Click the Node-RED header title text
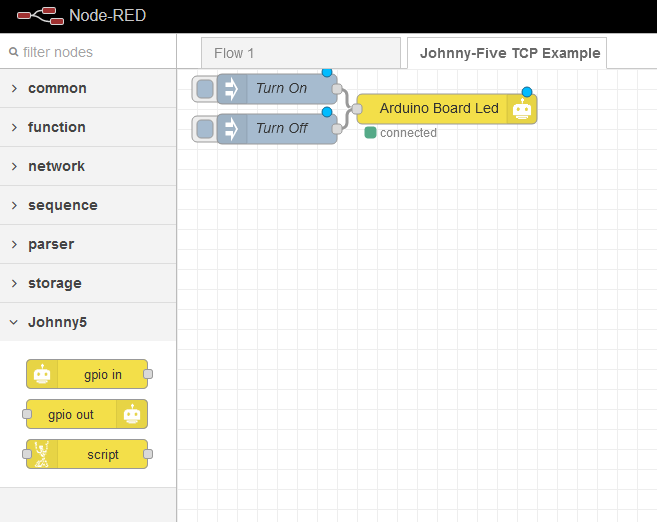 pyautogui.click(x=107, y=16)
